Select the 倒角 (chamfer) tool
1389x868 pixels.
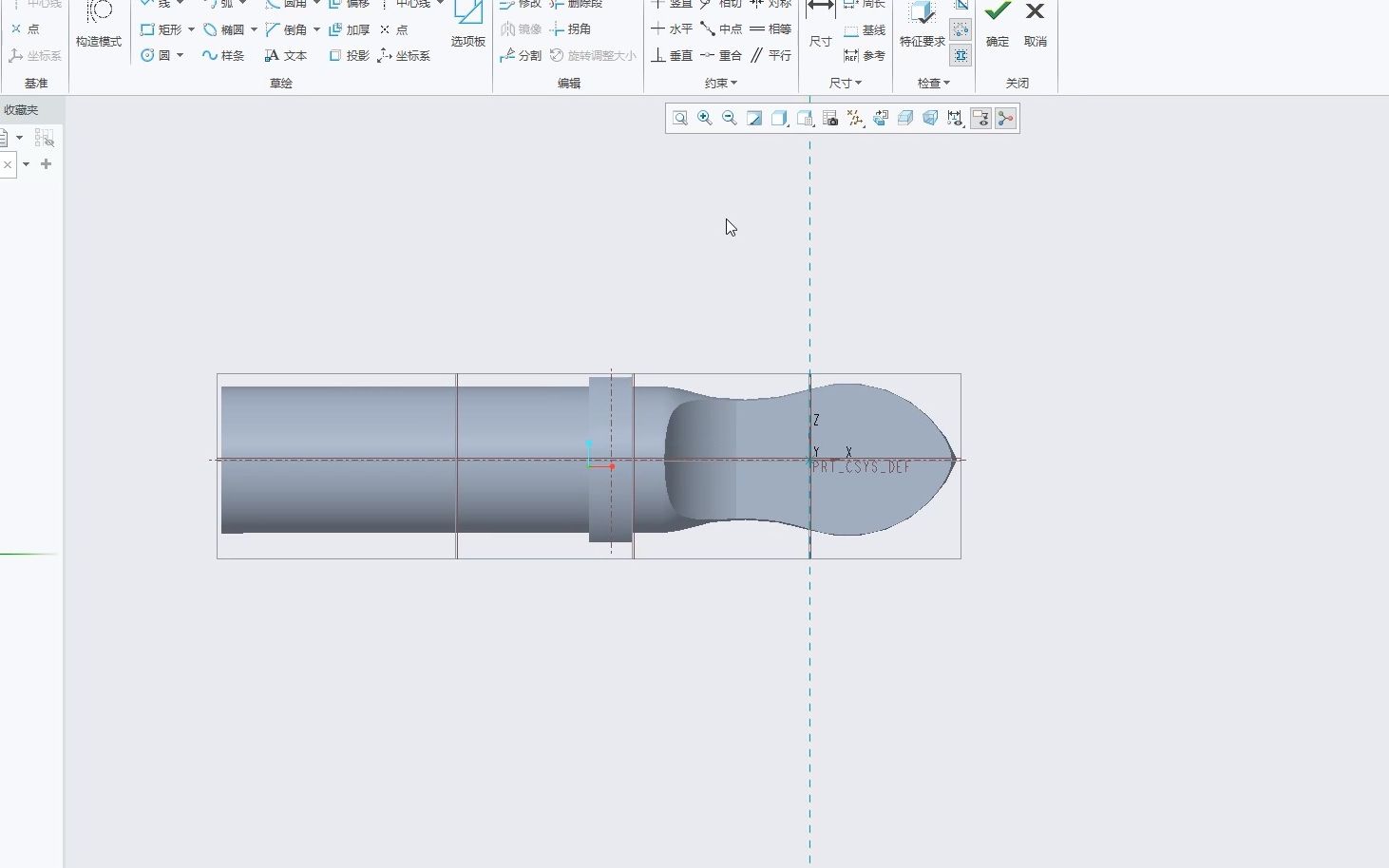point(287,29)
